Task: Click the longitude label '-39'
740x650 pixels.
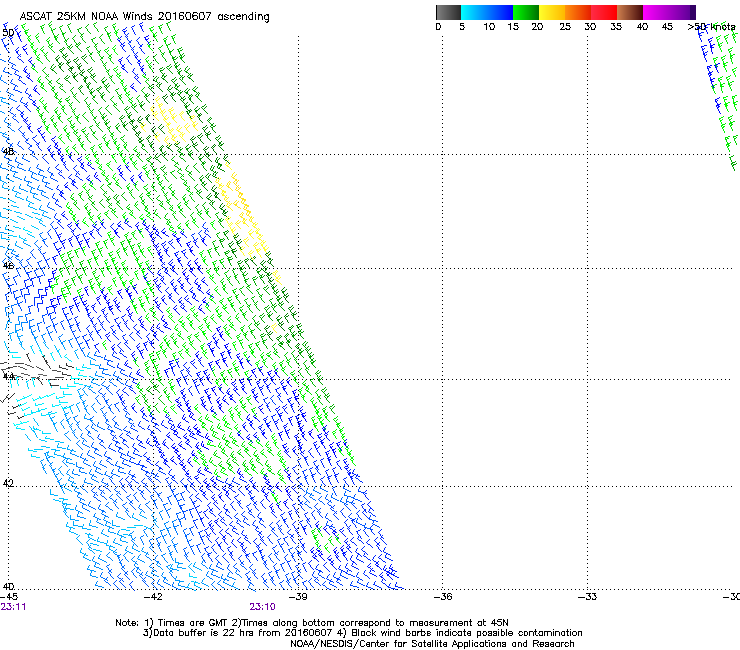Action: (x=298, y=597)
